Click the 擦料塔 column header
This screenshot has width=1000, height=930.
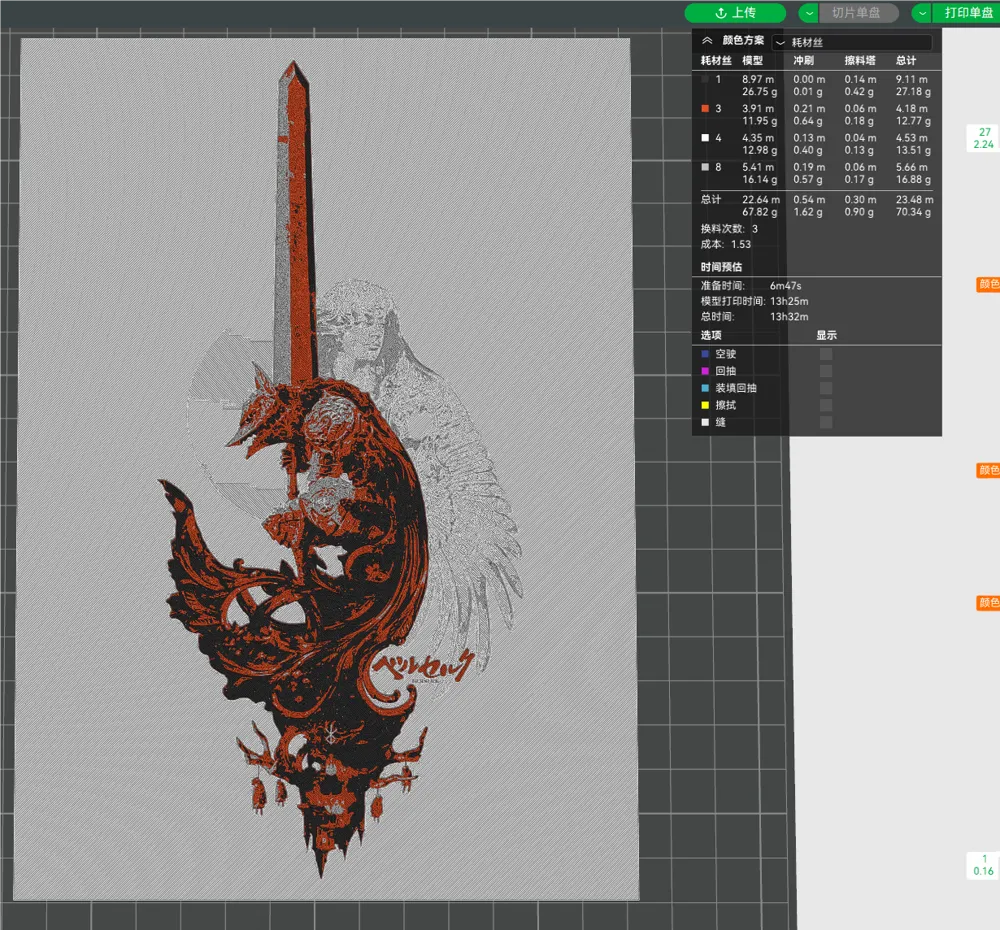click(x=860, y=61)
